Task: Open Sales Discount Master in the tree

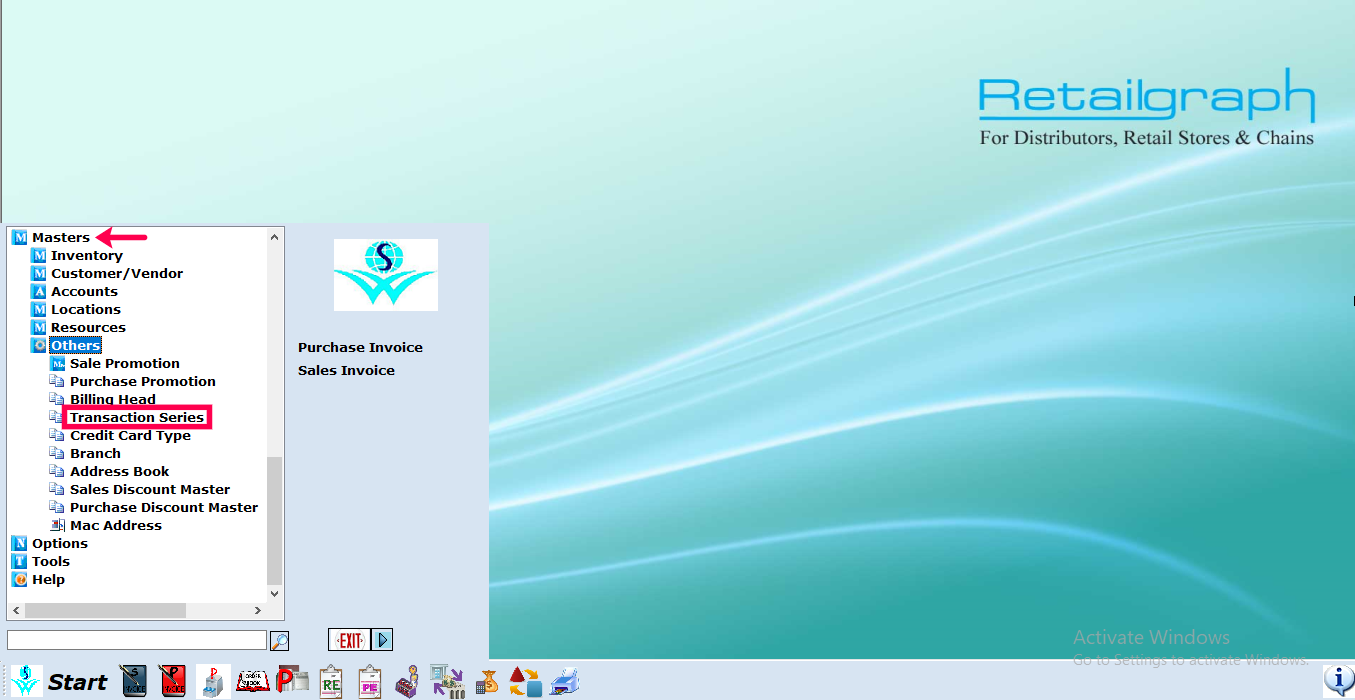Action: click(150, 490)
